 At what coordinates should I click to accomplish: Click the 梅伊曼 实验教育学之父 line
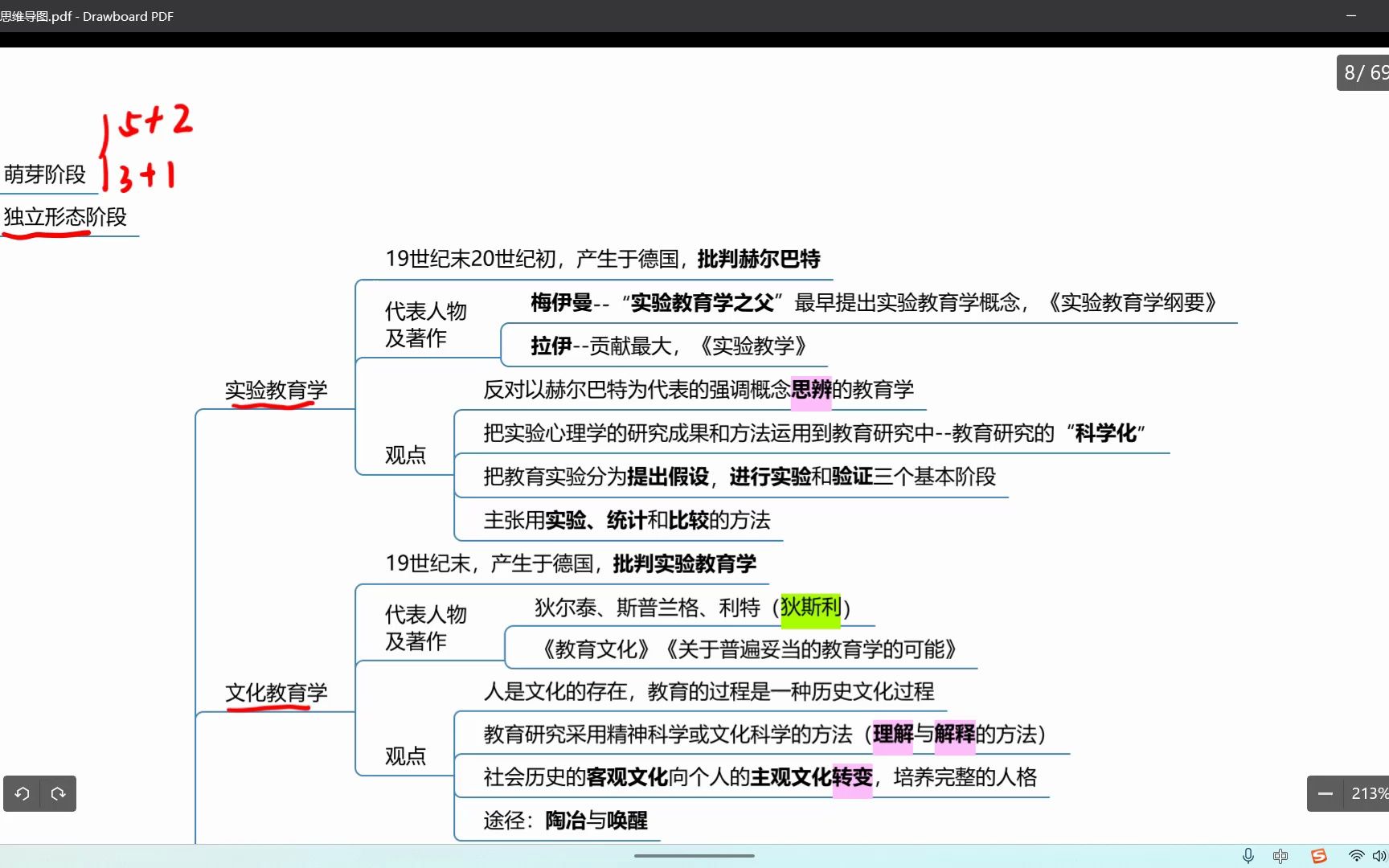click(x=874, y=302)
